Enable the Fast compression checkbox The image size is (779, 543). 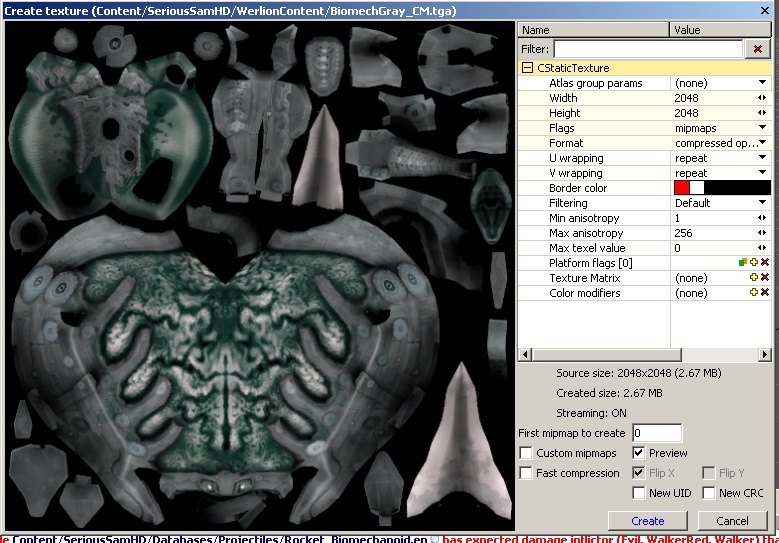(526, 473)
